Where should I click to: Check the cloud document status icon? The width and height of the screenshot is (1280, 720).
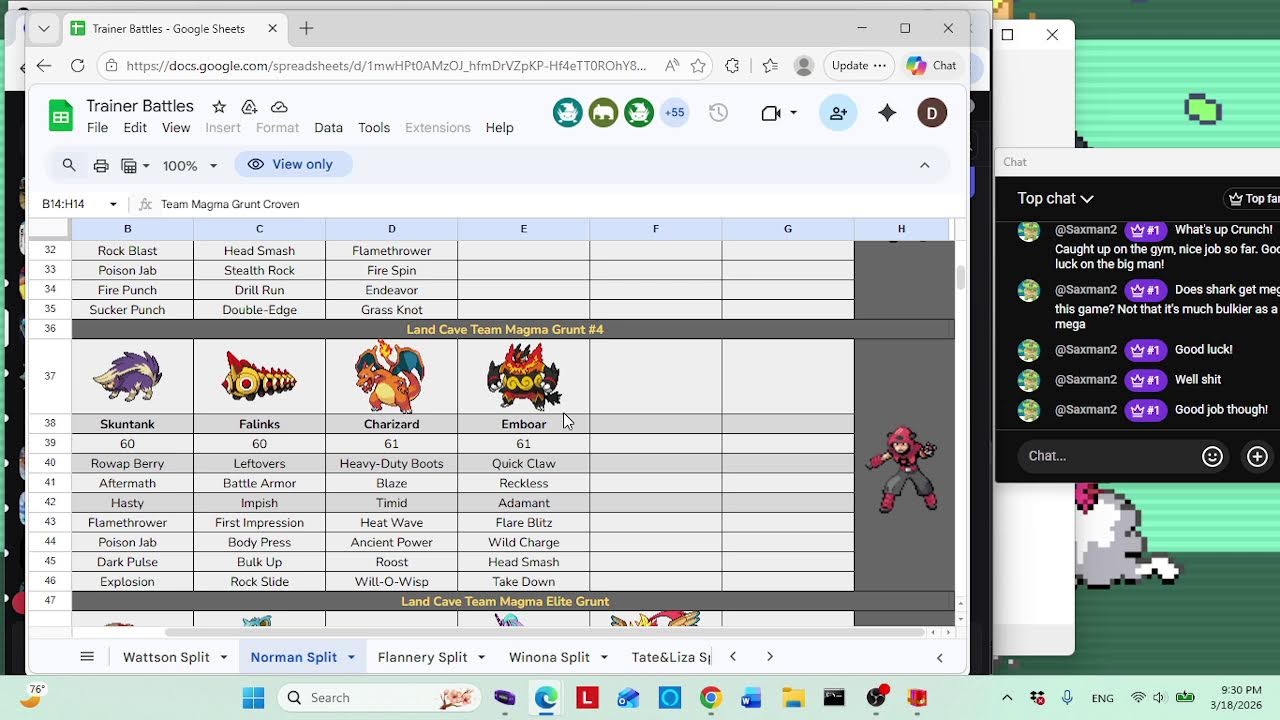[279, 106]
